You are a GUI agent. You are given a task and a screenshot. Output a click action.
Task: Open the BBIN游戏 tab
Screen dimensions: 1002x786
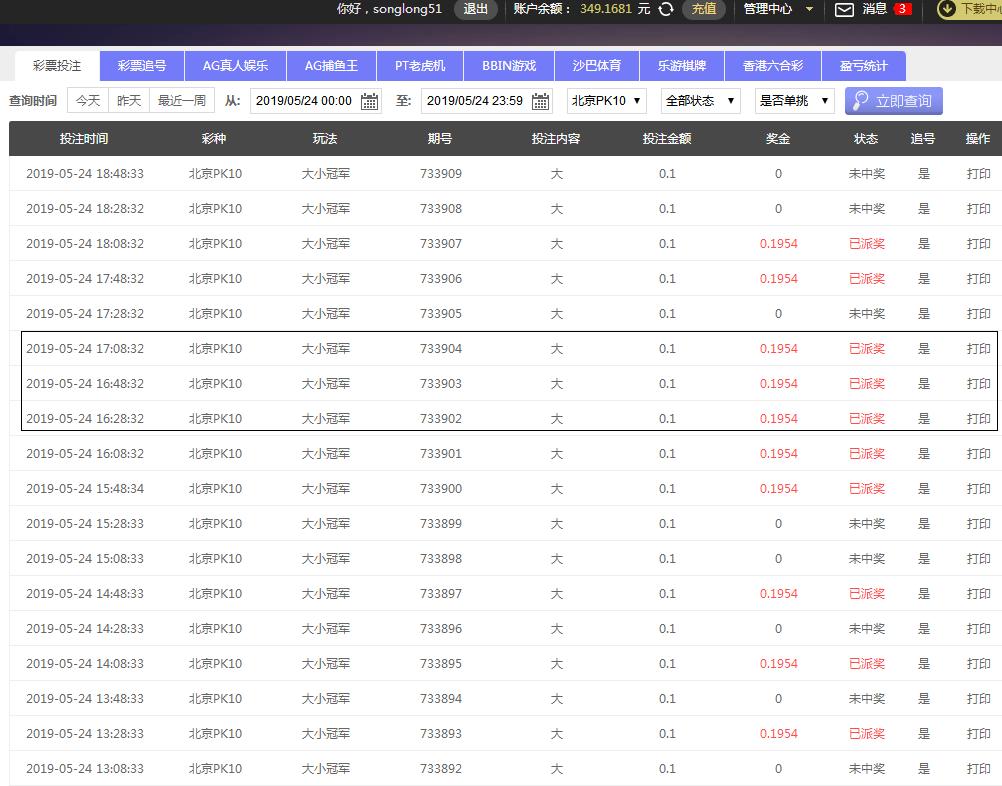pos(509,66)
